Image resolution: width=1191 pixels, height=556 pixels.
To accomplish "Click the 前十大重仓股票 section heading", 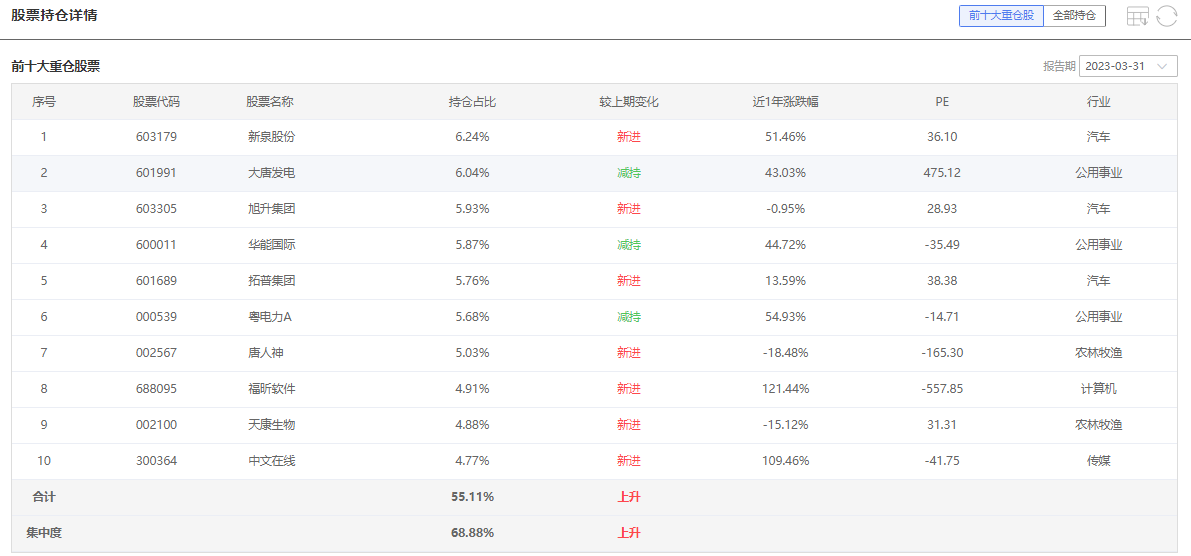I will [x=55, y=66].
